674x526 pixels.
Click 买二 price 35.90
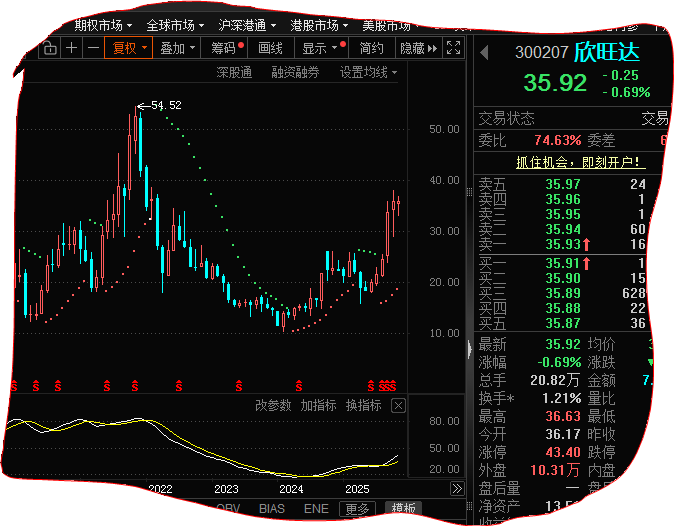pos(563,278)
